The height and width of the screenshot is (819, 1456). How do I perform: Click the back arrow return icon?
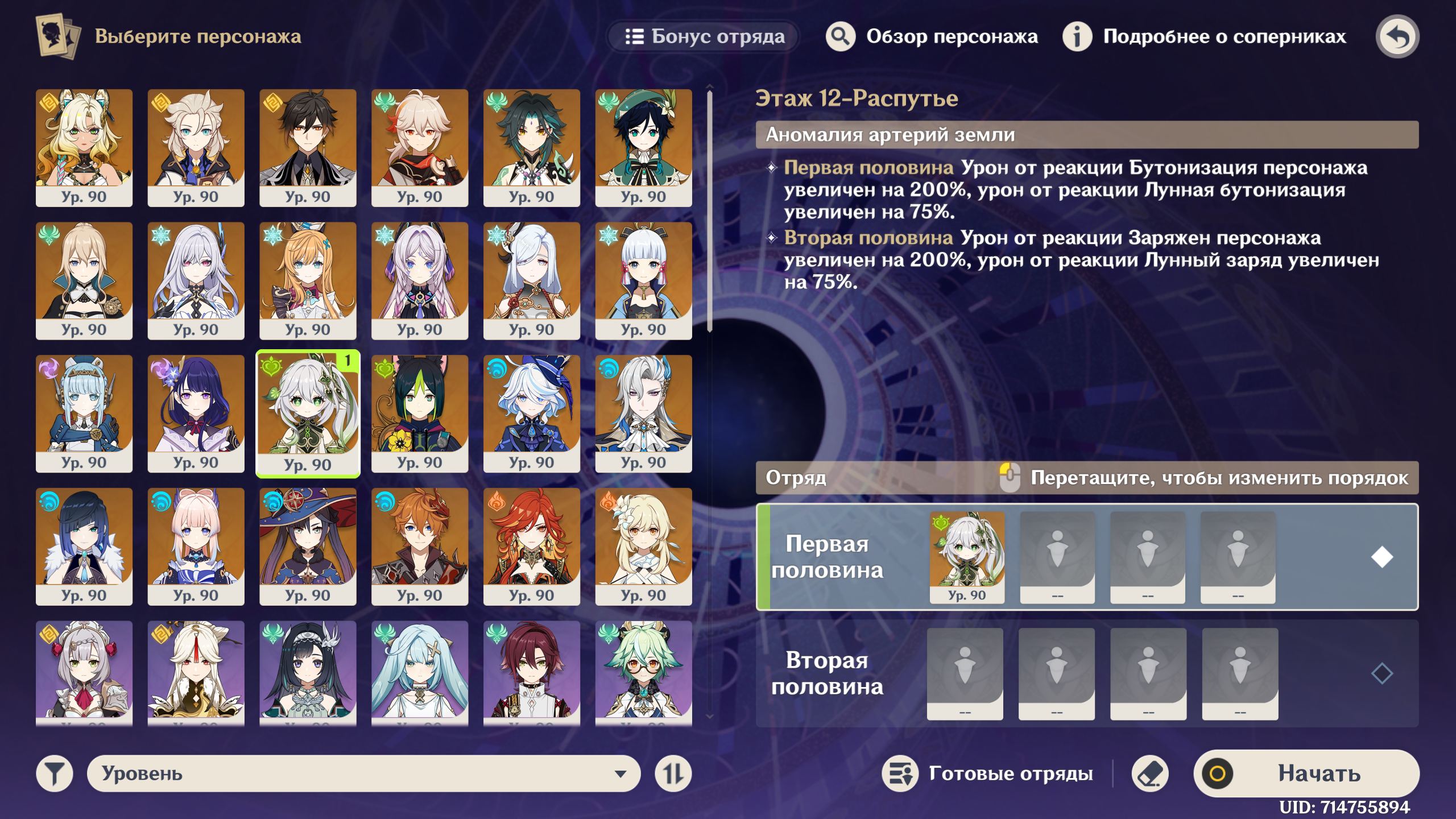point(1397,36)
